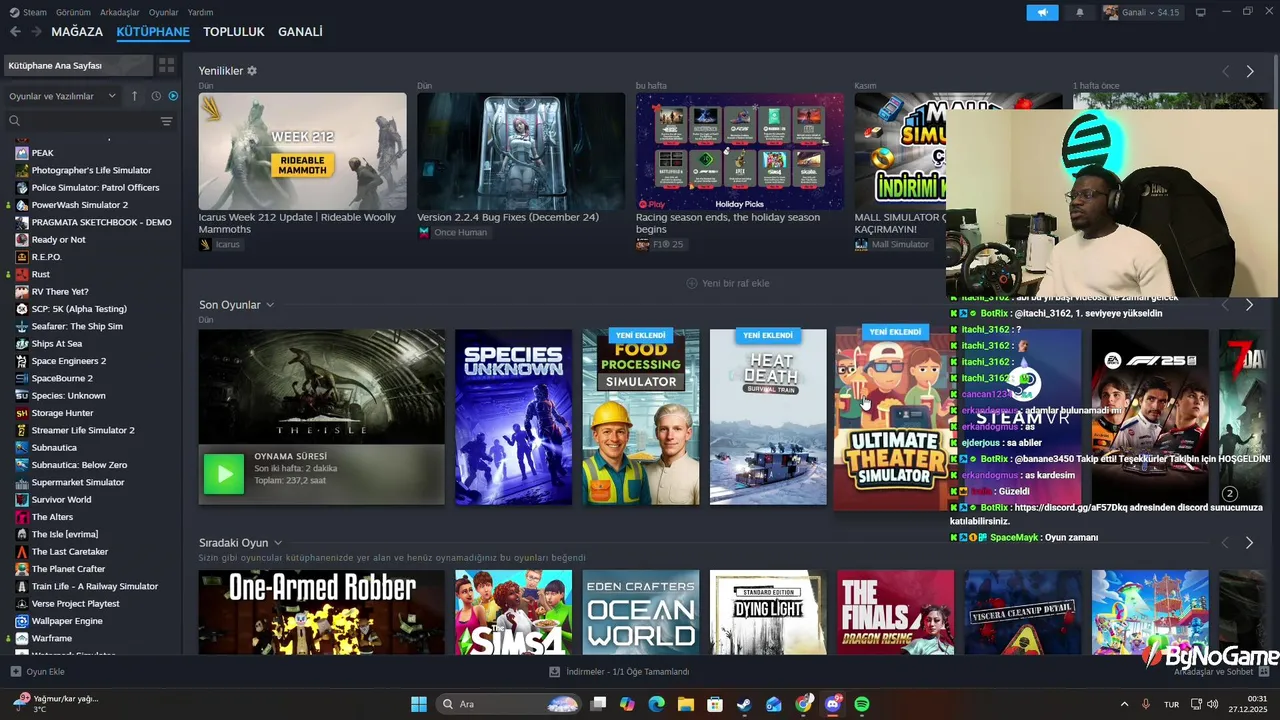Open Once Human bug fixes news thumbnail

(521, 151)
